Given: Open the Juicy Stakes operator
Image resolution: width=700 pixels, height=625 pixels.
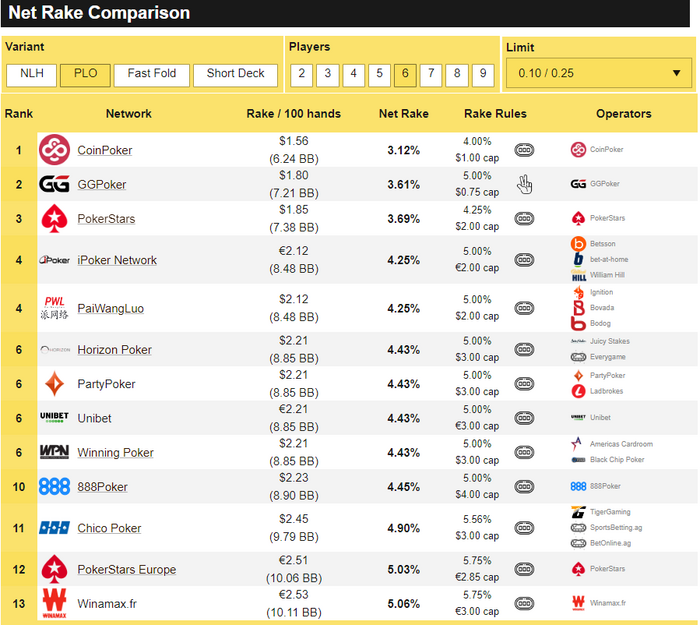Looking at the screenshot, I should 600,342.
